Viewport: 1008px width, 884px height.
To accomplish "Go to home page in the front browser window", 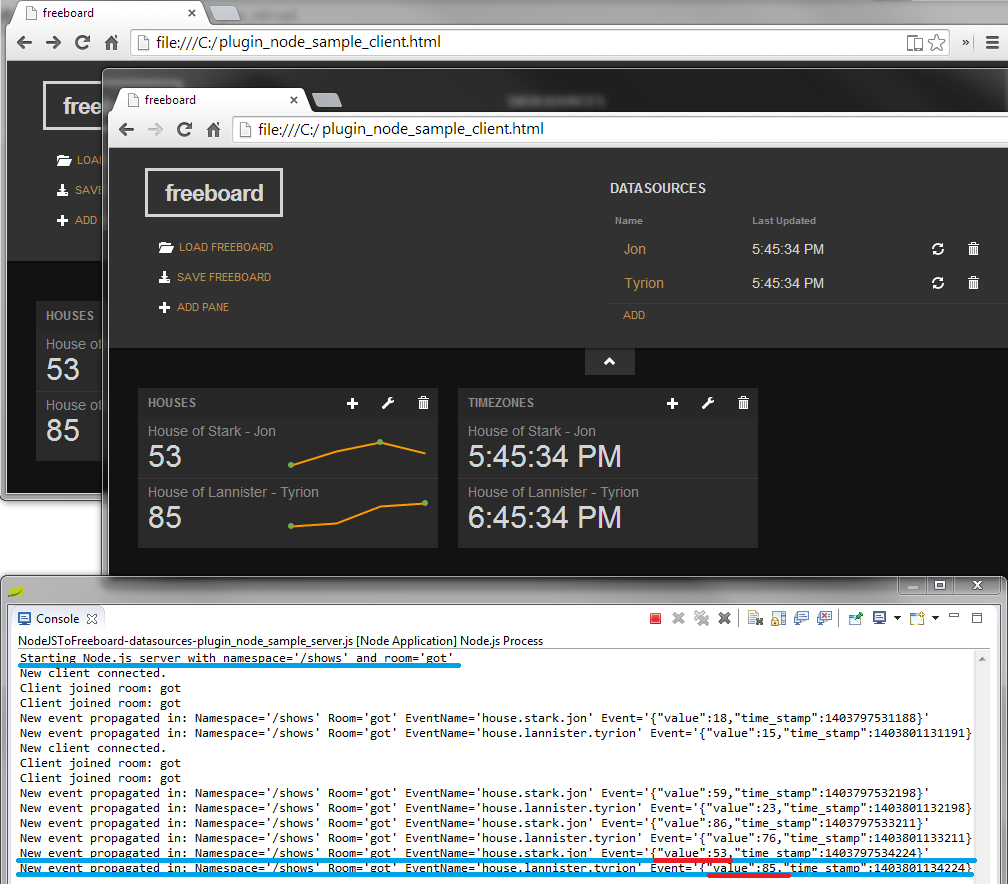I will tap(213, 129).
